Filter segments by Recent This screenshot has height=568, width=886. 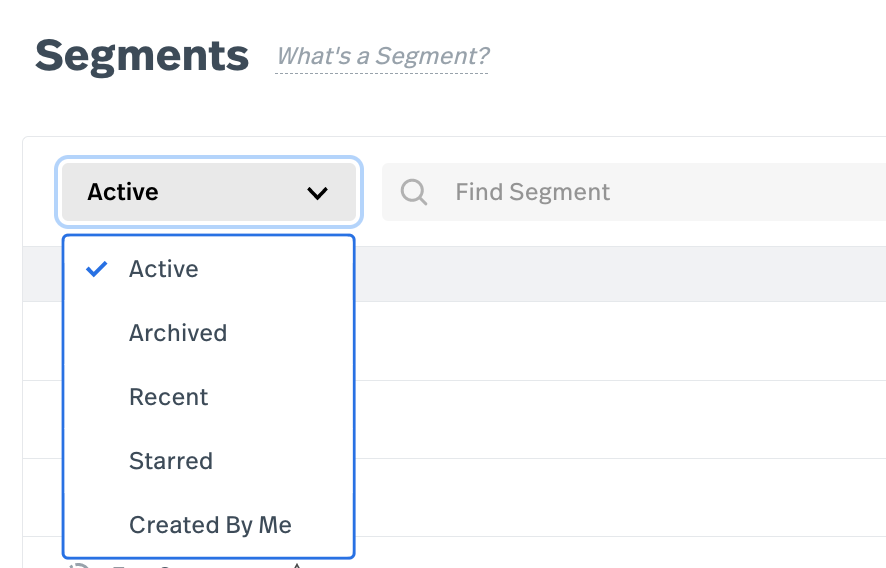(168, 397)
